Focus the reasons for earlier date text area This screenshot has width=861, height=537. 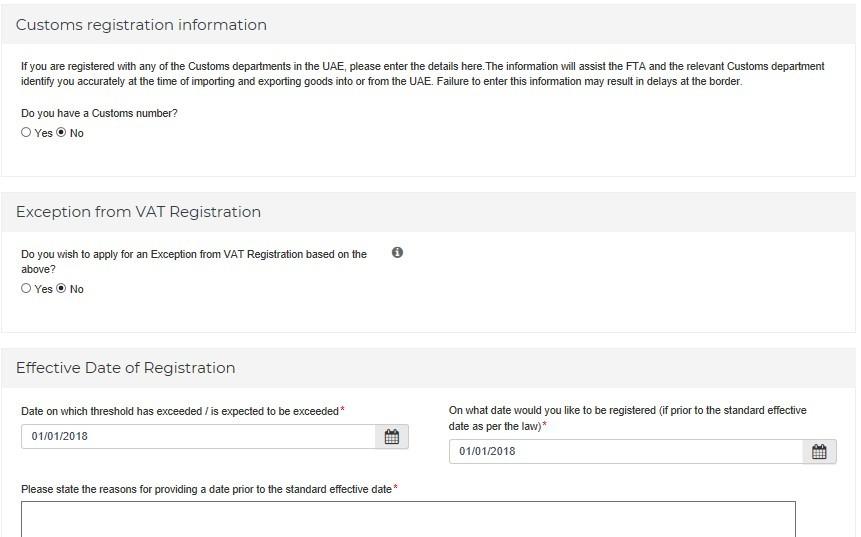click(x=408, y=519)
